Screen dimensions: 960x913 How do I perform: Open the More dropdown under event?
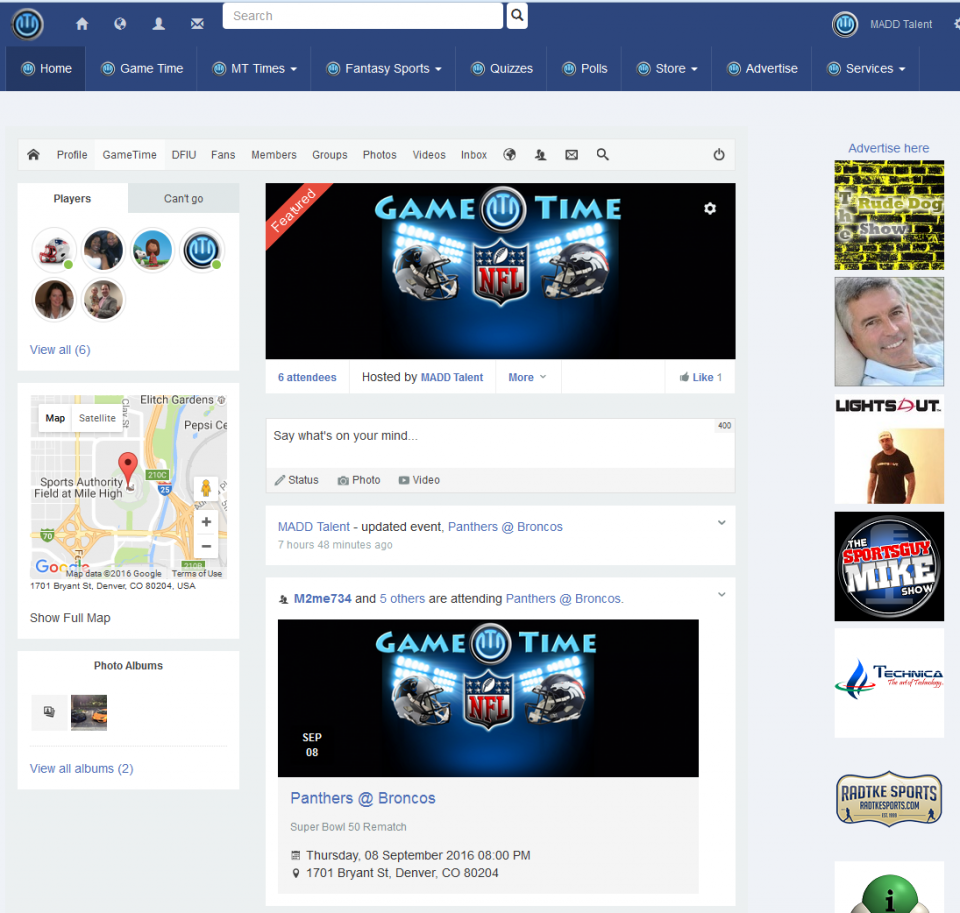[527, 377]
